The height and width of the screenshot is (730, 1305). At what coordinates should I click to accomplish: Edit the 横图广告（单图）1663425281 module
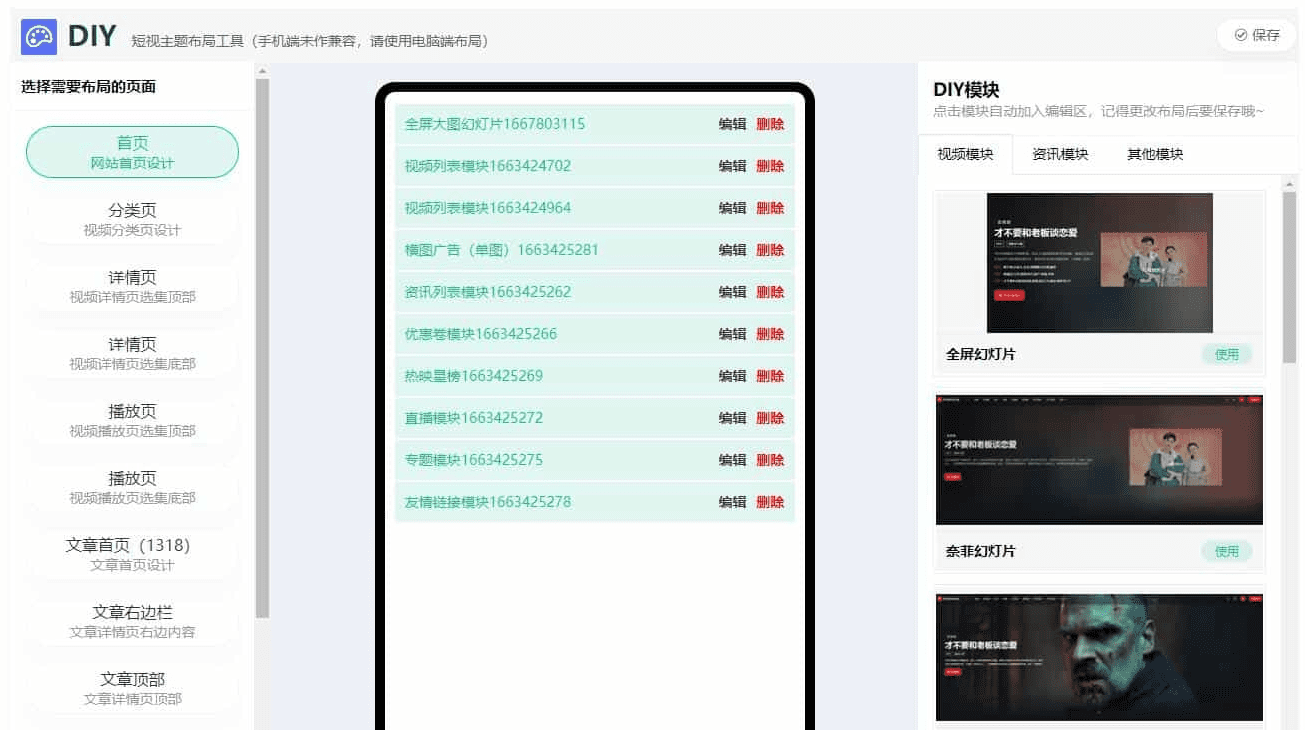click(x=732, y=250)
